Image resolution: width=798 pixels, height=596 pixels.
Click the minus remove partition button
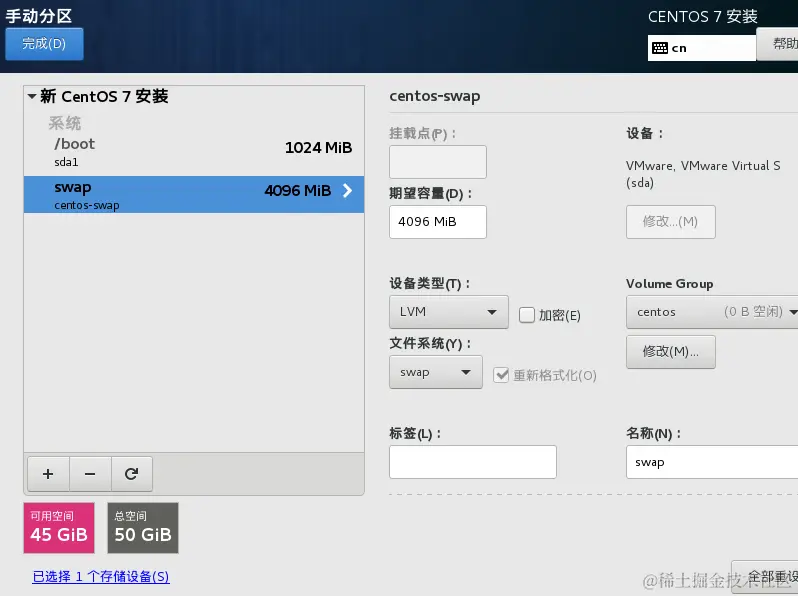(x=90, y=474)
